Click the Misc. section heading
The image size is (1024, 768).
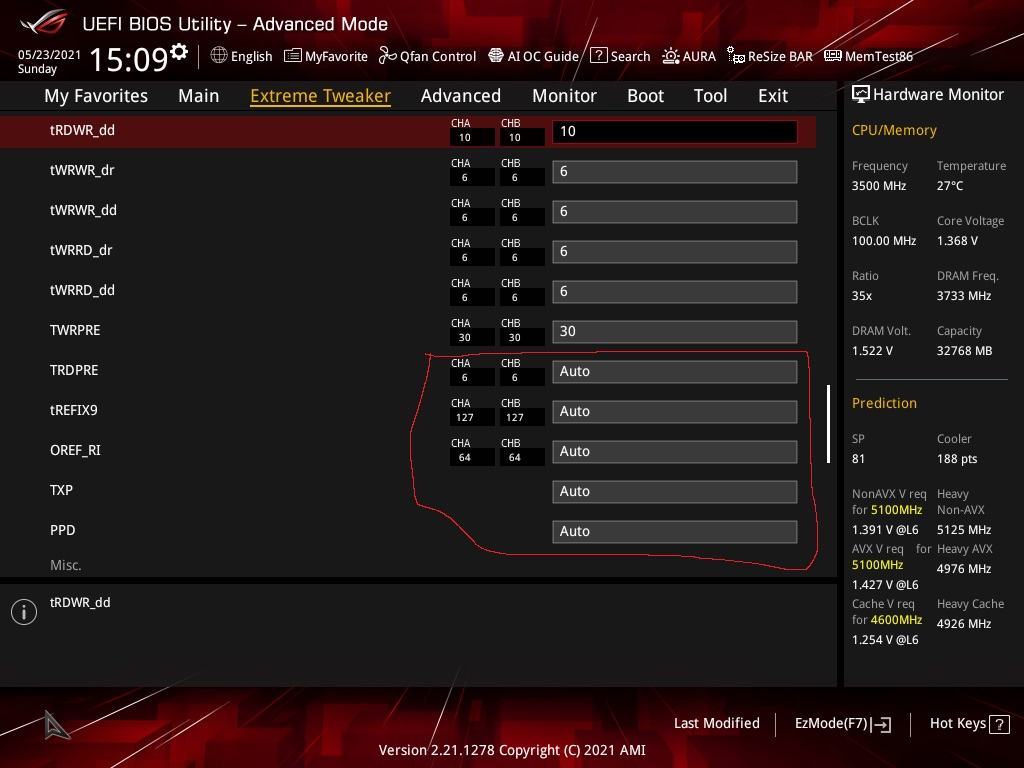pyautogui.click(x=66, y=566)
